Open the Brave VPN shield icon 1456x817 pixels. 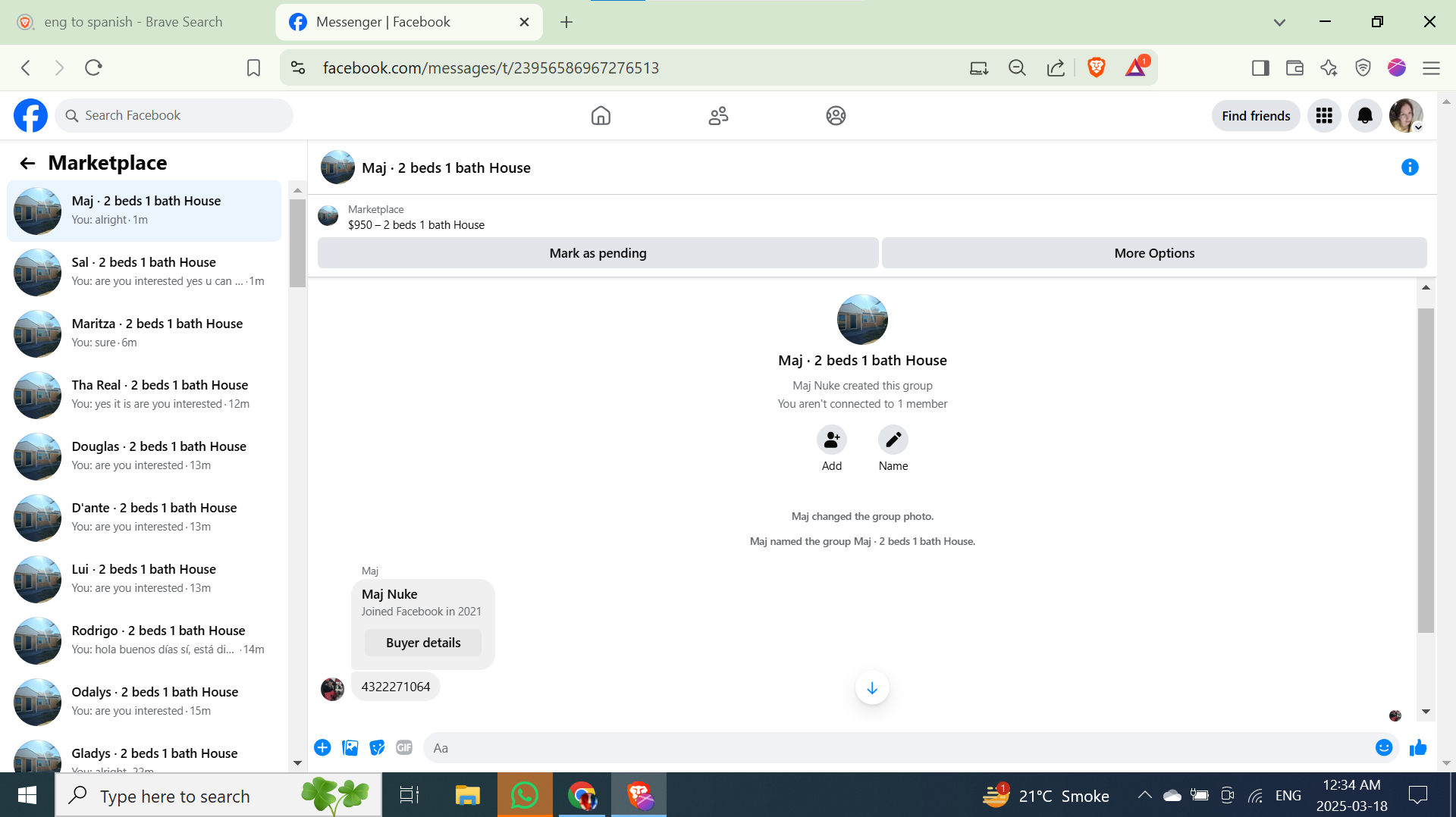[1363, 68]
